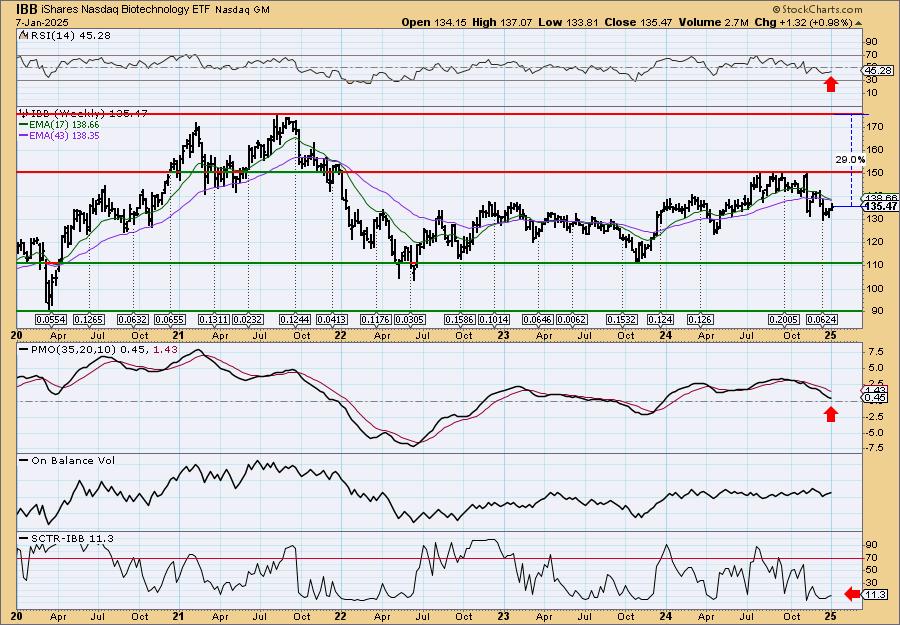The height and width of the screenshot is (625, 900).
Task: Click the 0.0554 cycle value box
Action: (51, 319)
